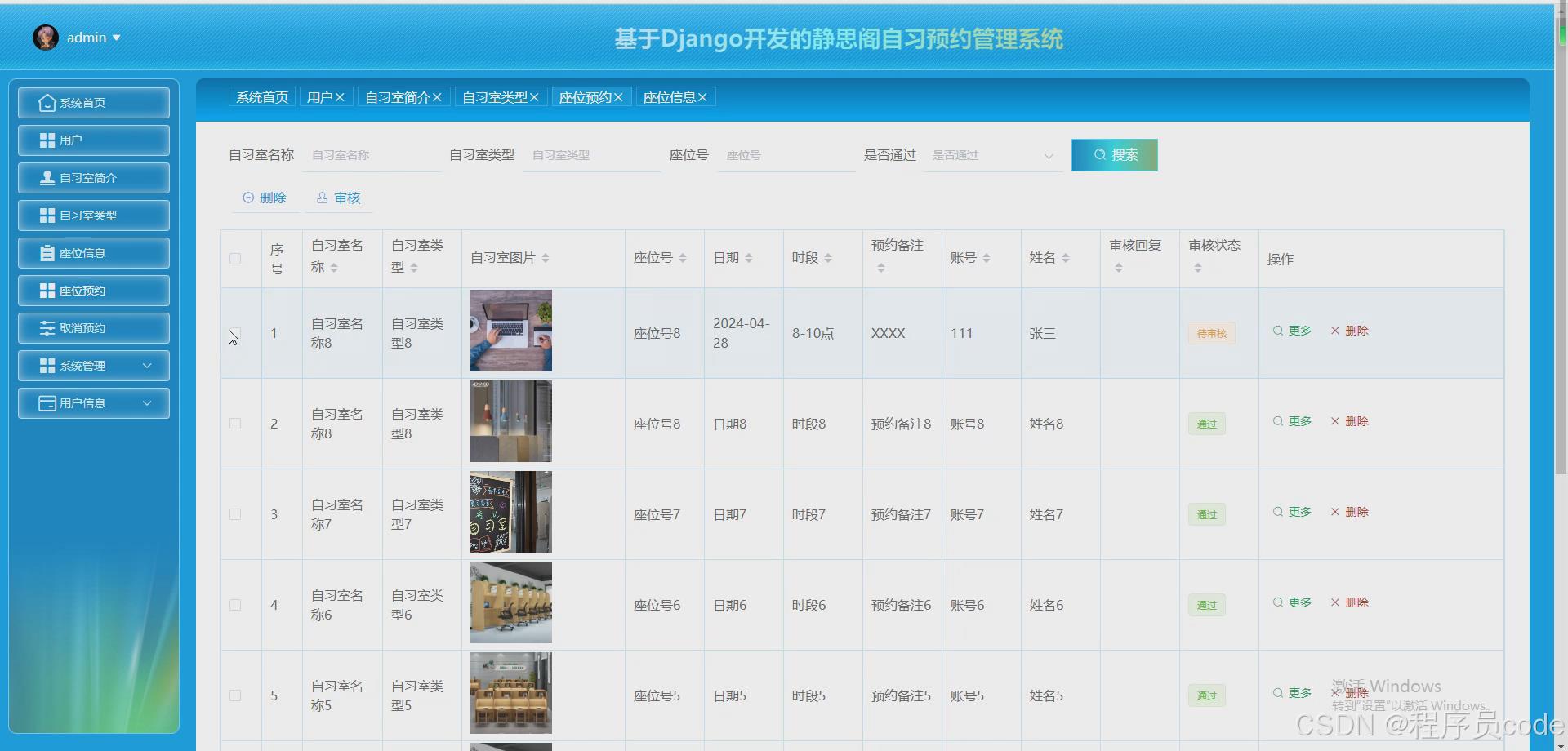Screen dimensions: 1568x751
Task: Sort by 审核状态 column arrows
Action: (1198, 268)
